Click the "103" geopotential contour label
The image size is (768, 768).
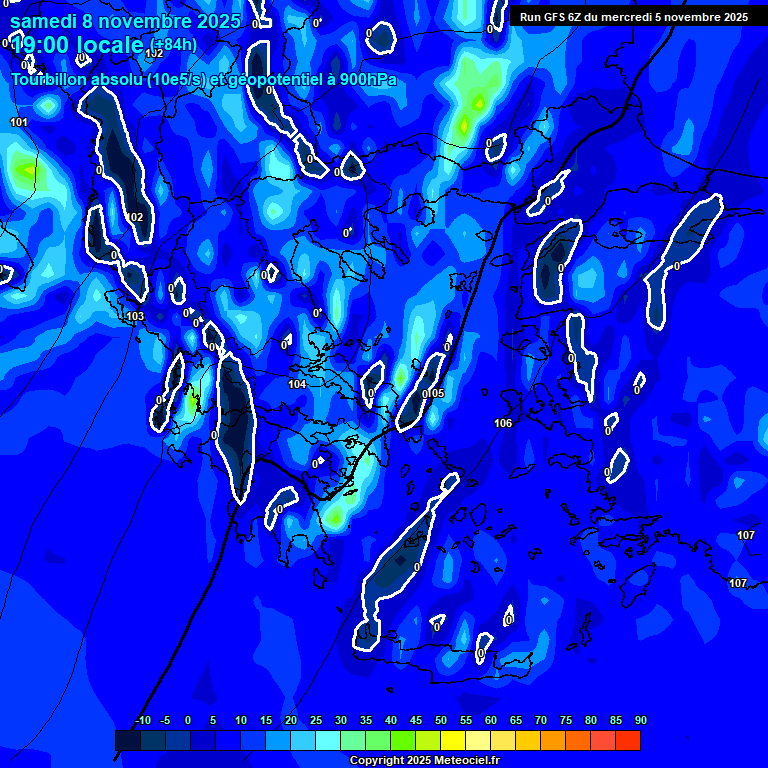(136, 317)
